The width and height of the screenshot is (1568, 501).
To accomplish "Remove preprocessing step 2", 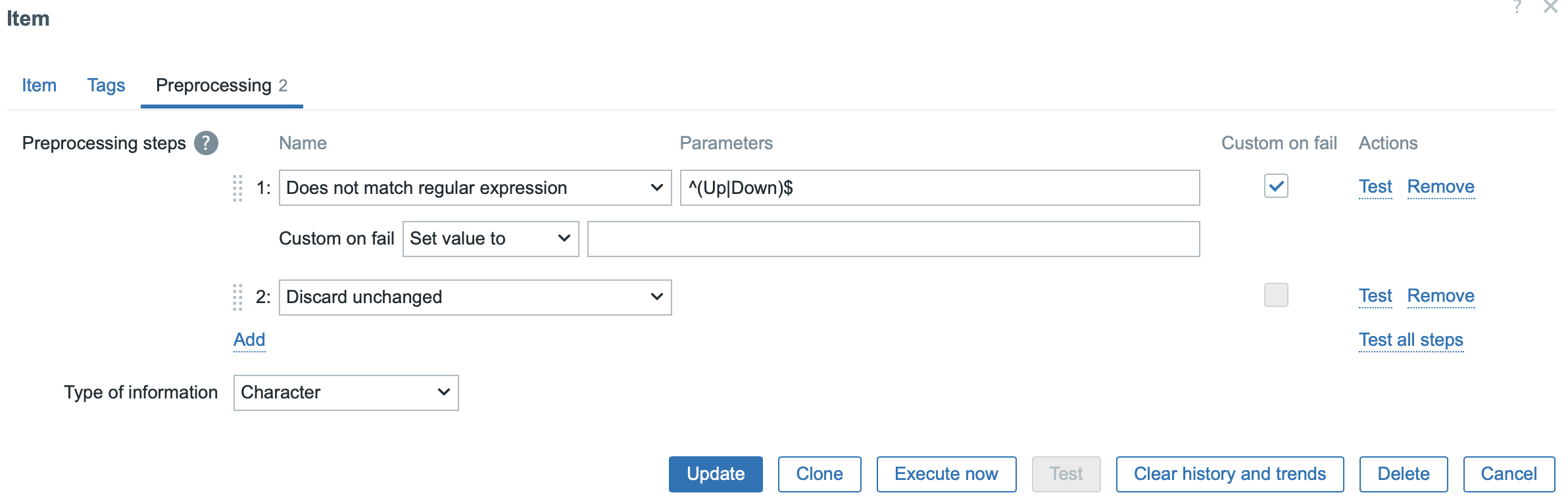I will (x=1440, y=296).
